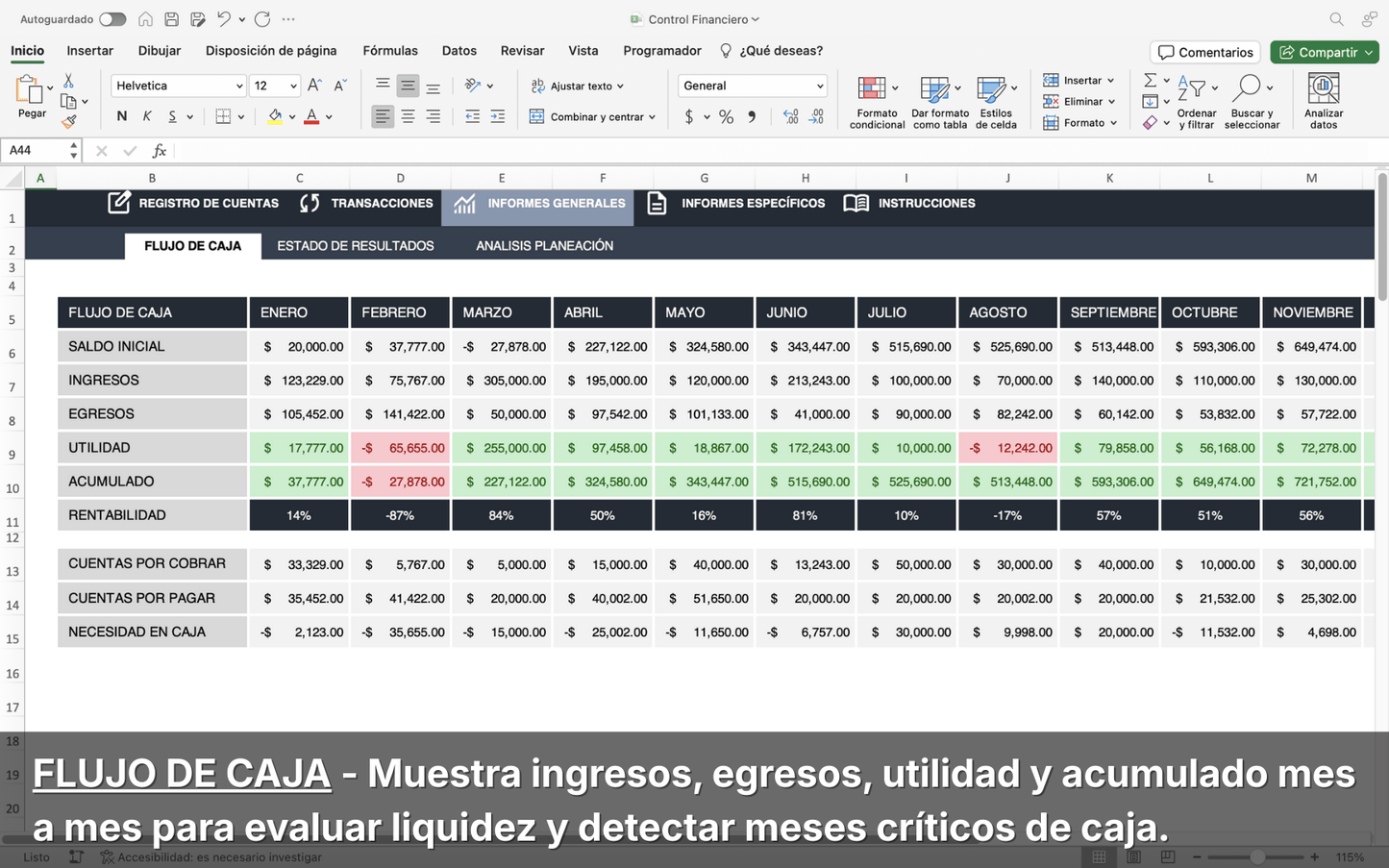1389x868 pixels.
Task: Turn on Autoguardado
Action: pos(113,18)
